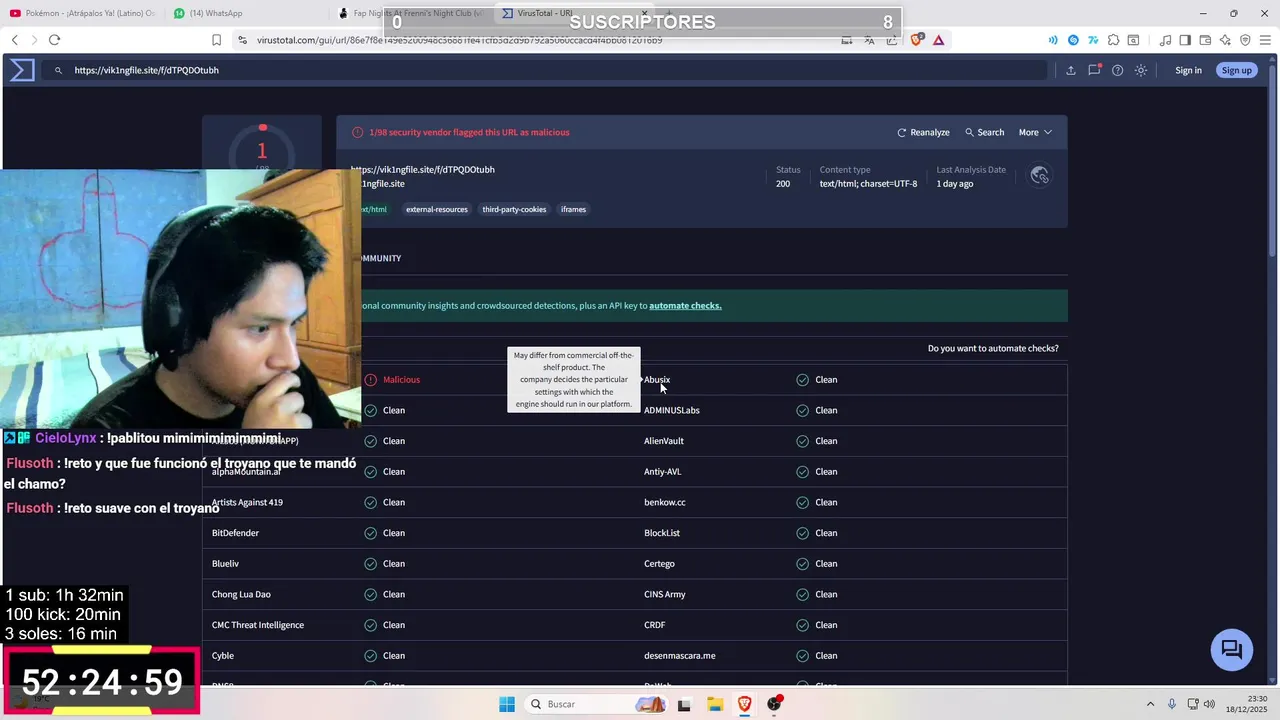Click the site settings icon in address bar
The image size is (1280, 720).
coord(242,40)
